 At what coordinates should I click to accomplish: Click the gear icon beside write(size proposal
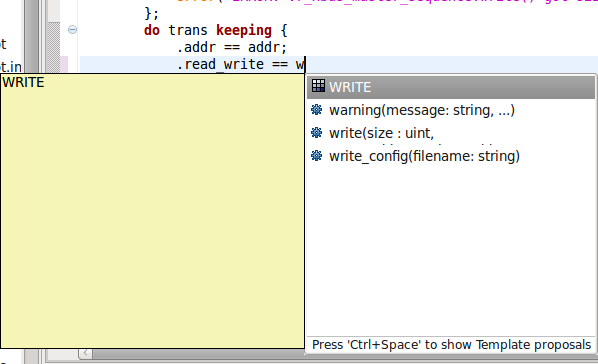click(x=317, y=132)
